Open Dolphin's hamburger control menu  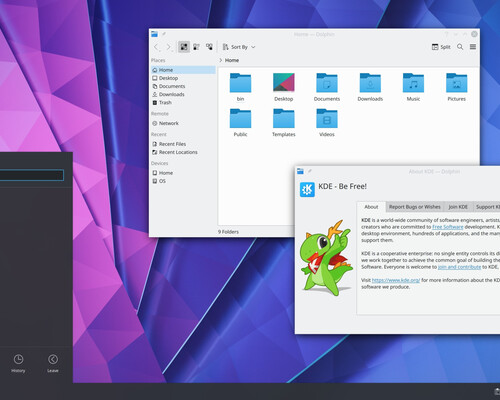point(473,47)
